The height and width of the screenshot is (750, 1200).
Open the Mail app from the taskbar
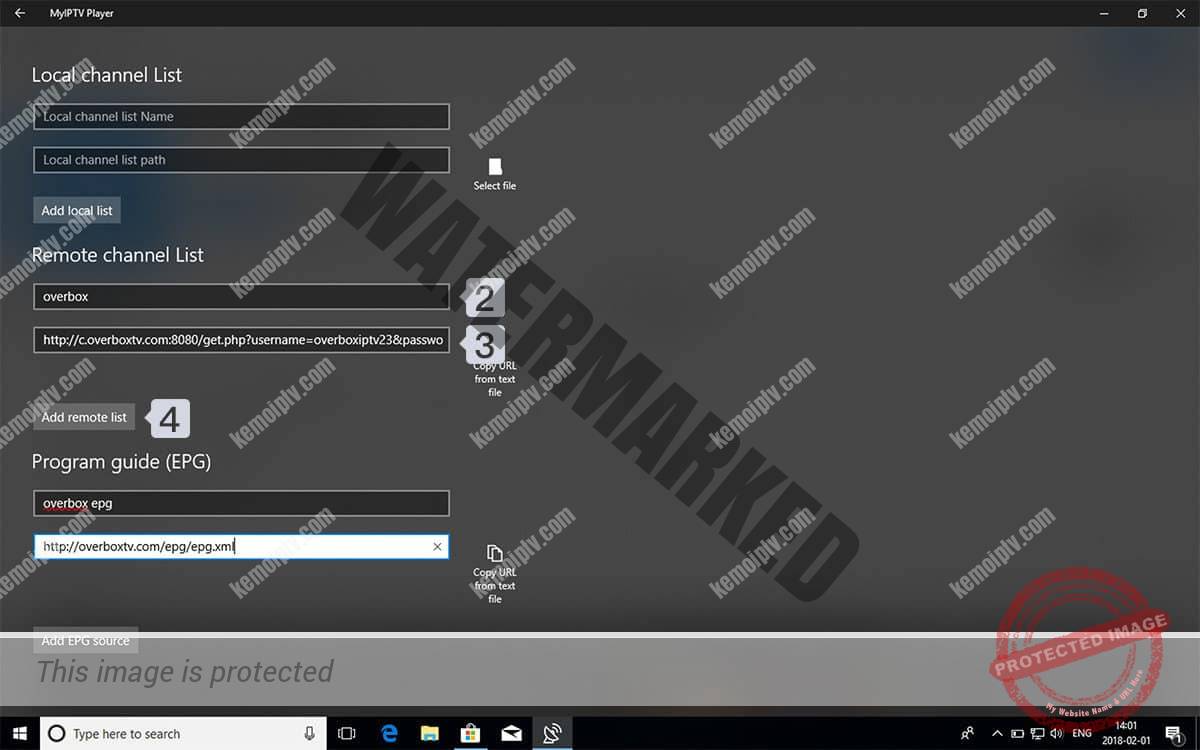click(x=511, y=733)
